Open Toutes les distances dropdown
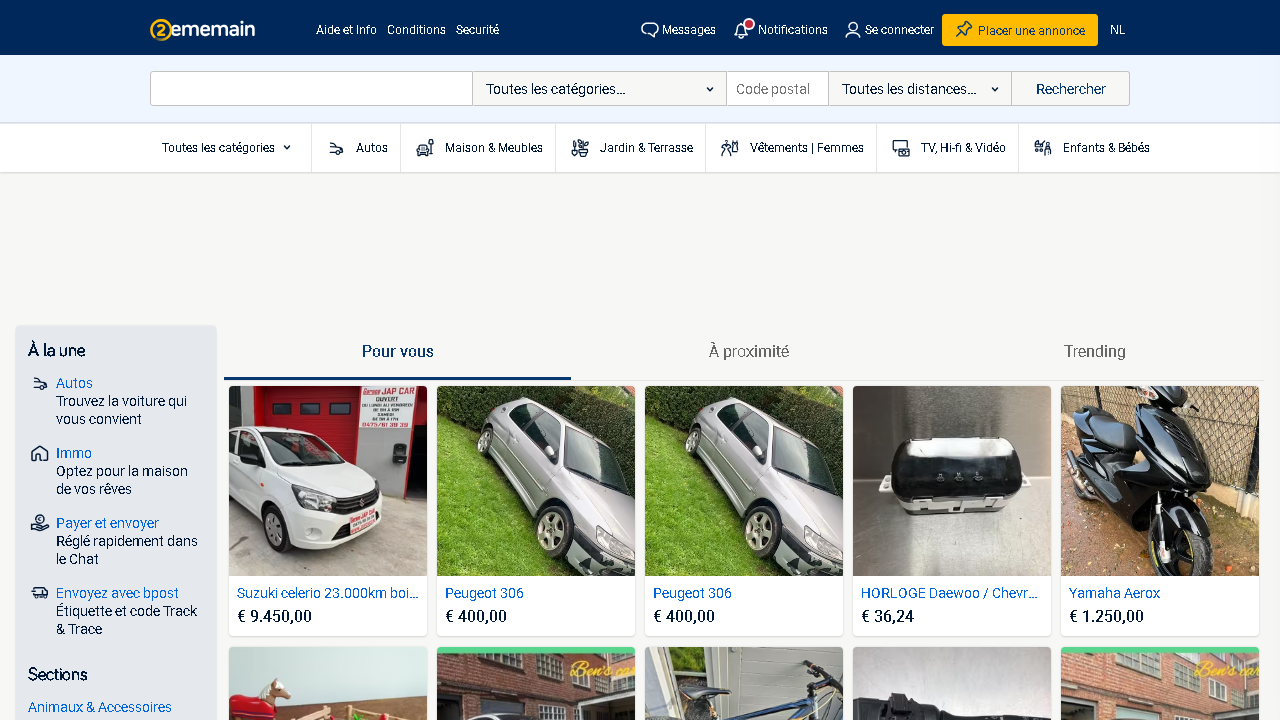 (920, 89)
